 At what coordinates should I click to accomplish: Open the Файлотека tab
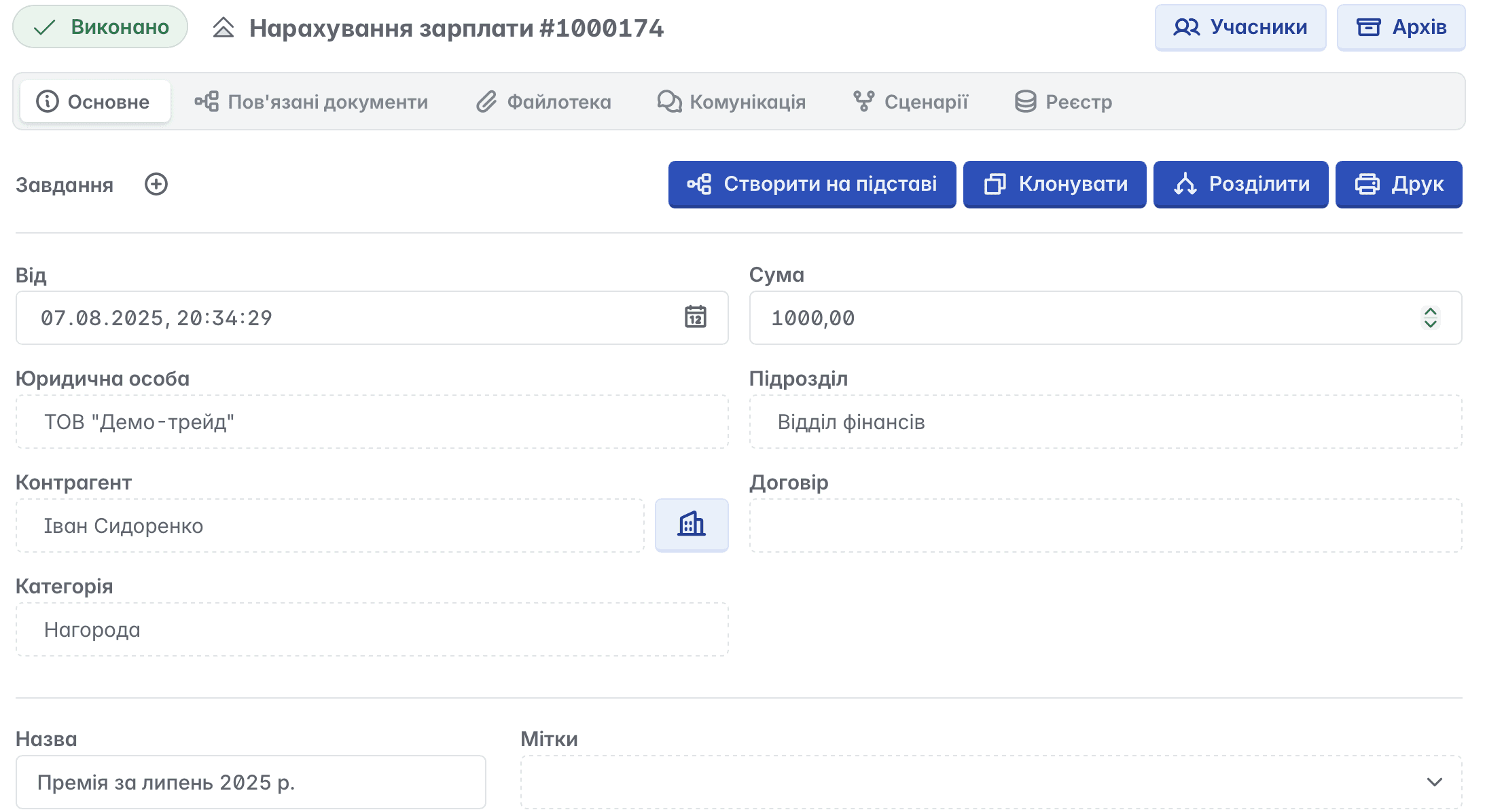(x=543, y=102)
